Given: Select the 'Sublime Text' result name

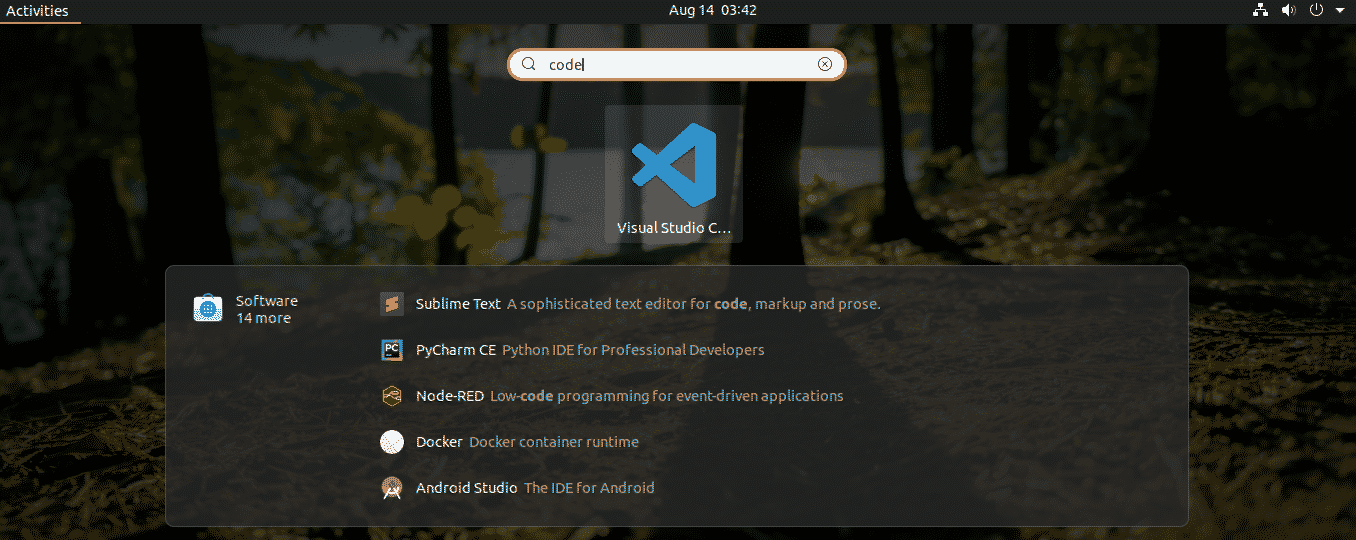Looking at the screenshot, I should coord(458,304).
